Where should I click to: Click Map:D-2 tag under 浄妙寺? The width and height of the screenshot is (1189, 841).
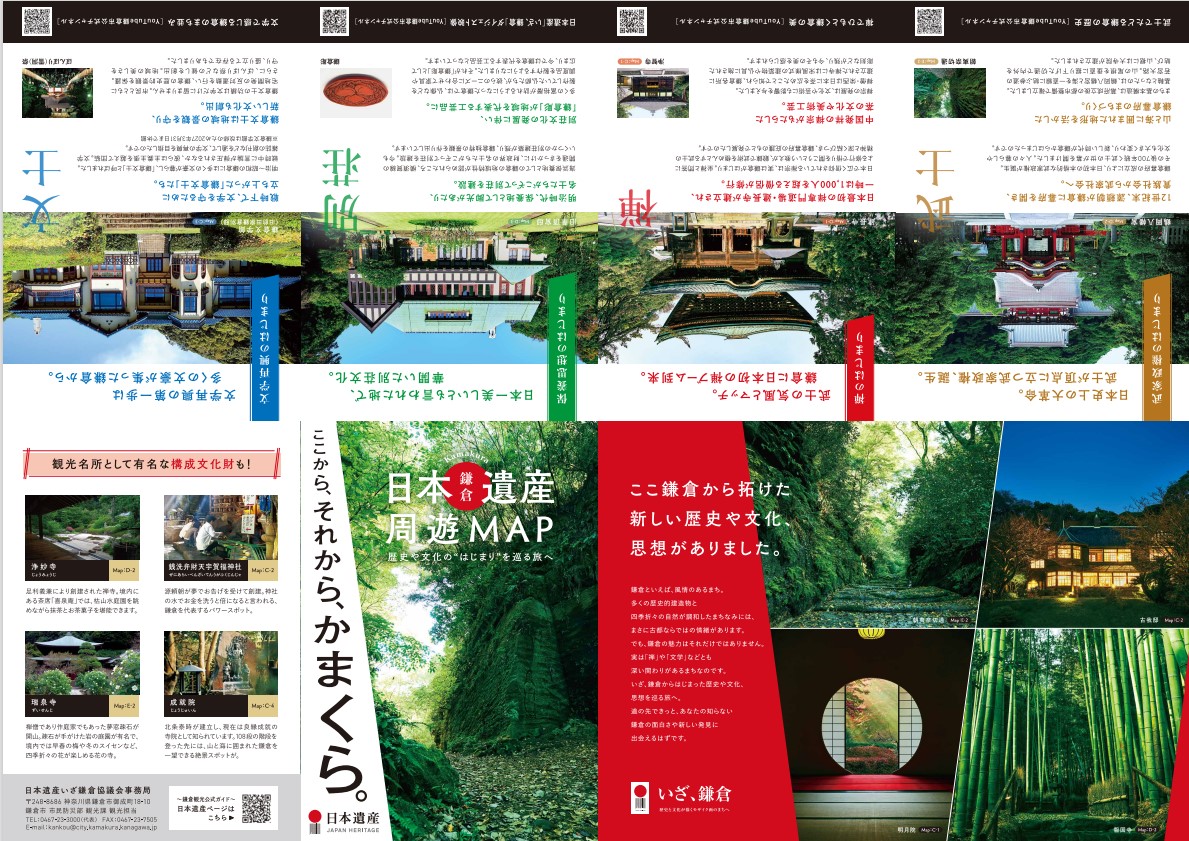(x=124, y=570)
